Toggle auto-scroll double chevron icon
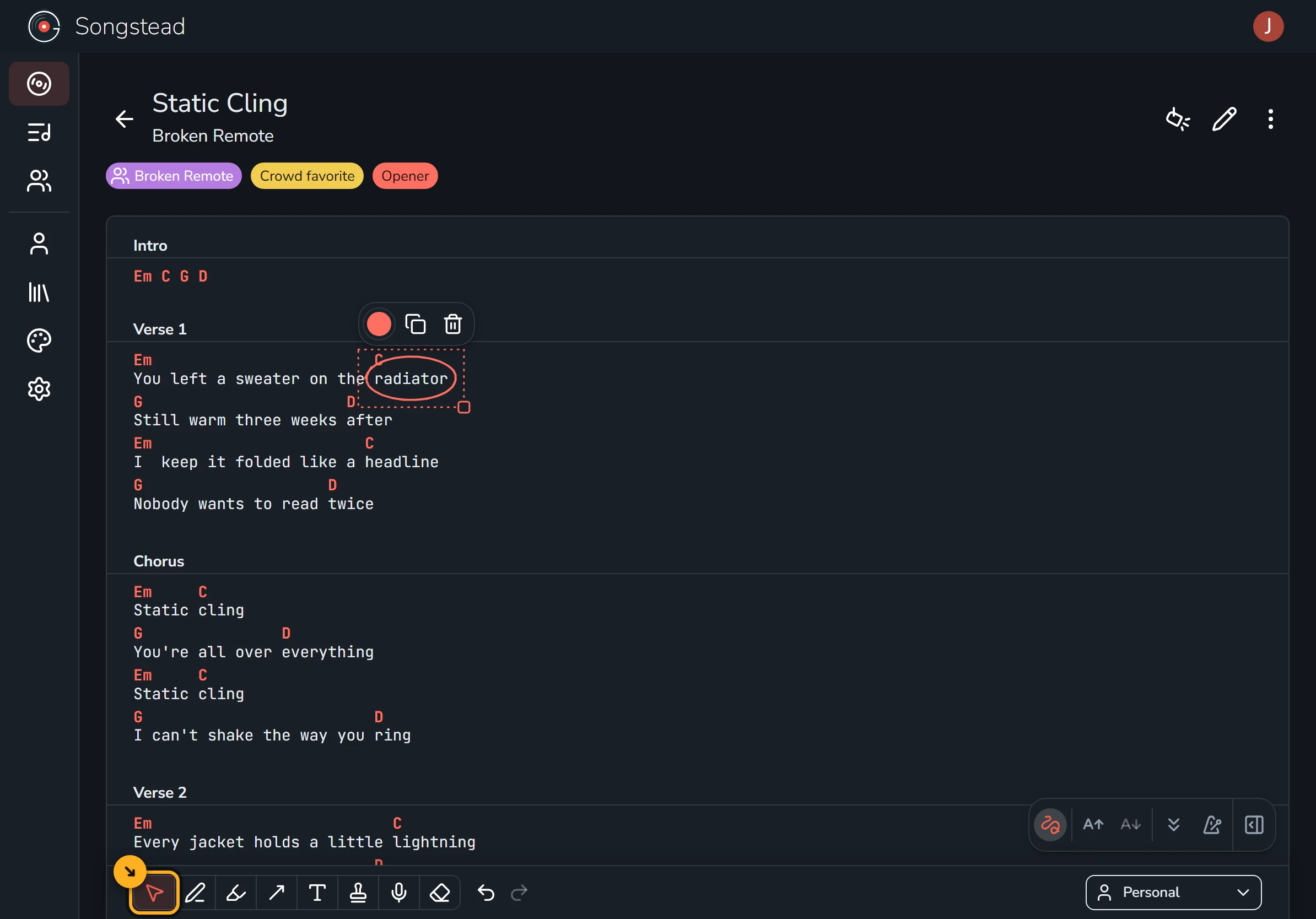The image size is (1316, 919). [1173, 824]
